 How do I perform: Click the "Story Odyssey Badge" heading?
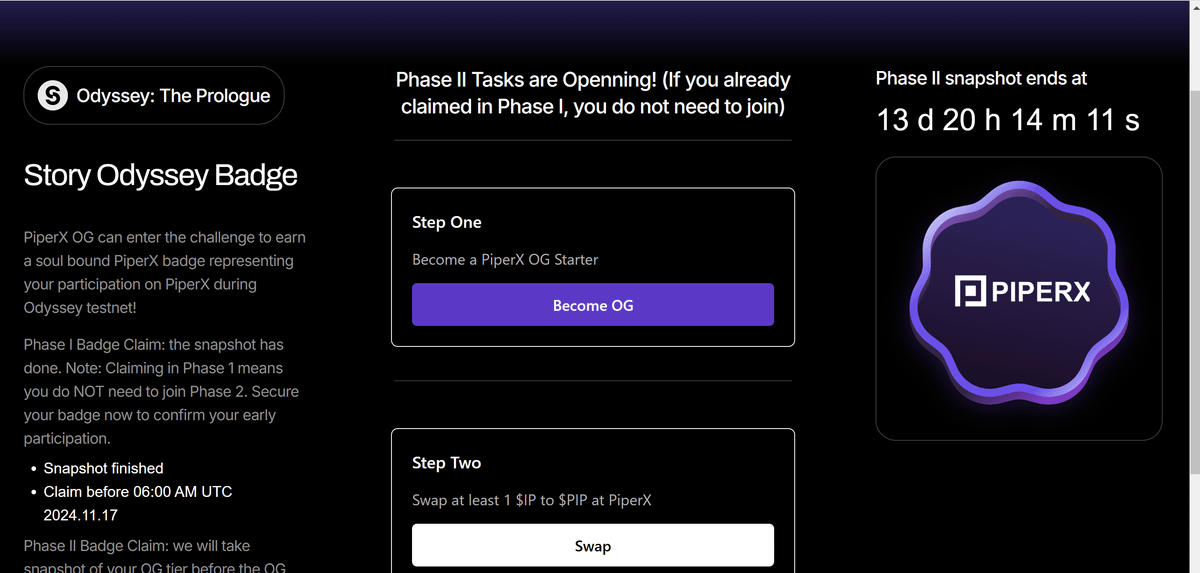[x=161, y=176]
